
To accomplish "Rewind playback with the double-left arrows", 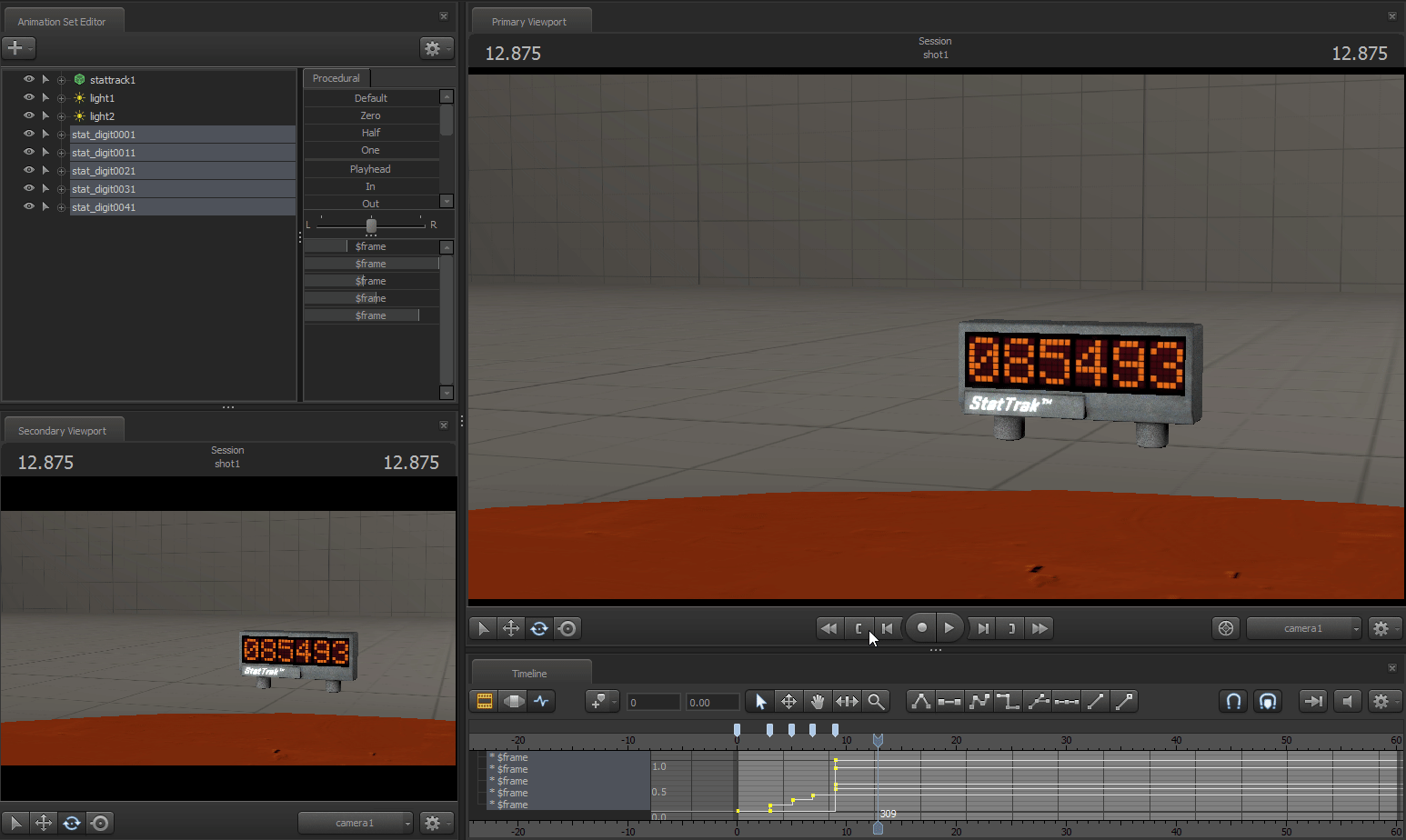I will point(829,628).
